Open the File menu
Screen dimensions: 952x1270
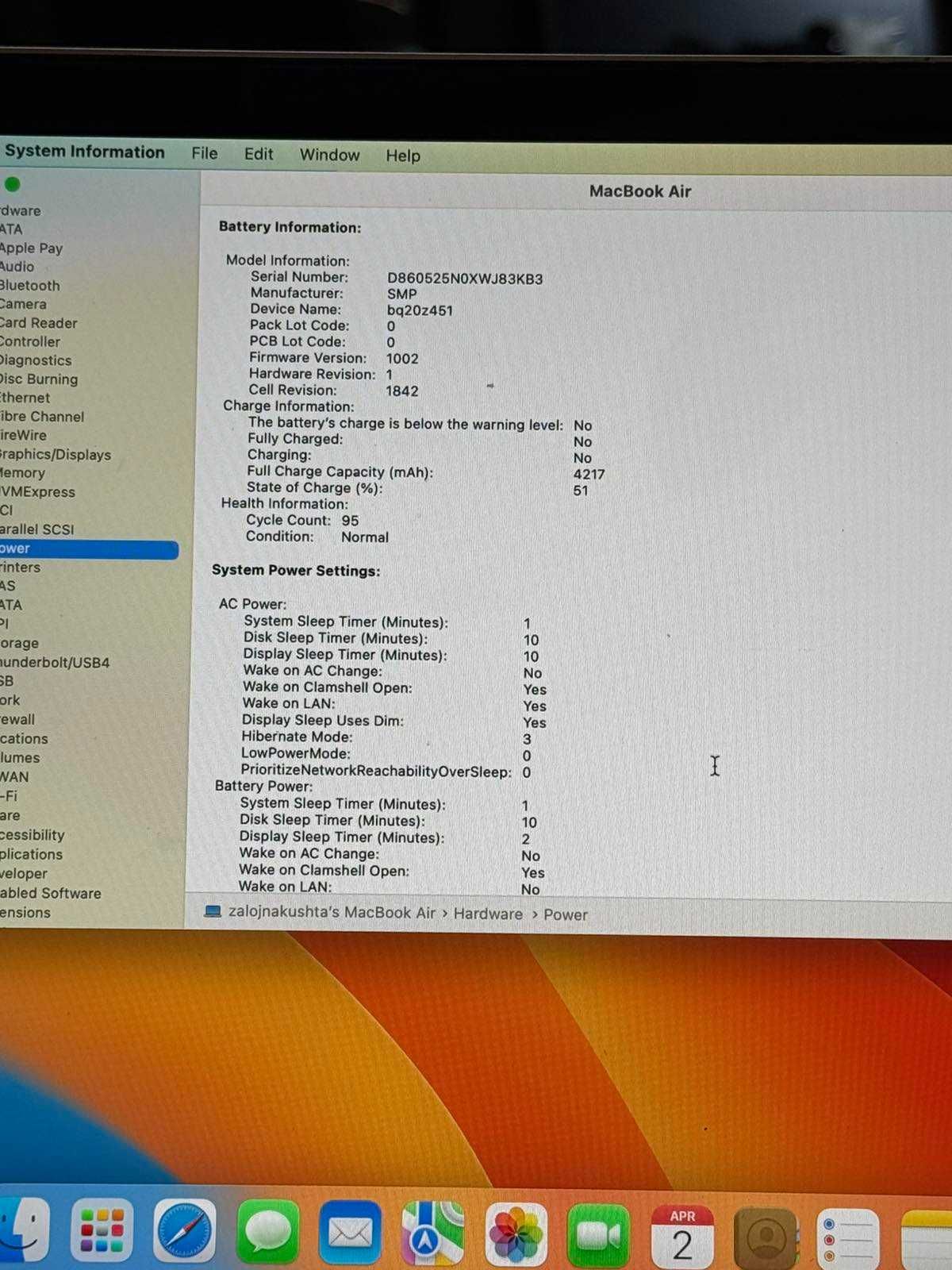(205, 153)
